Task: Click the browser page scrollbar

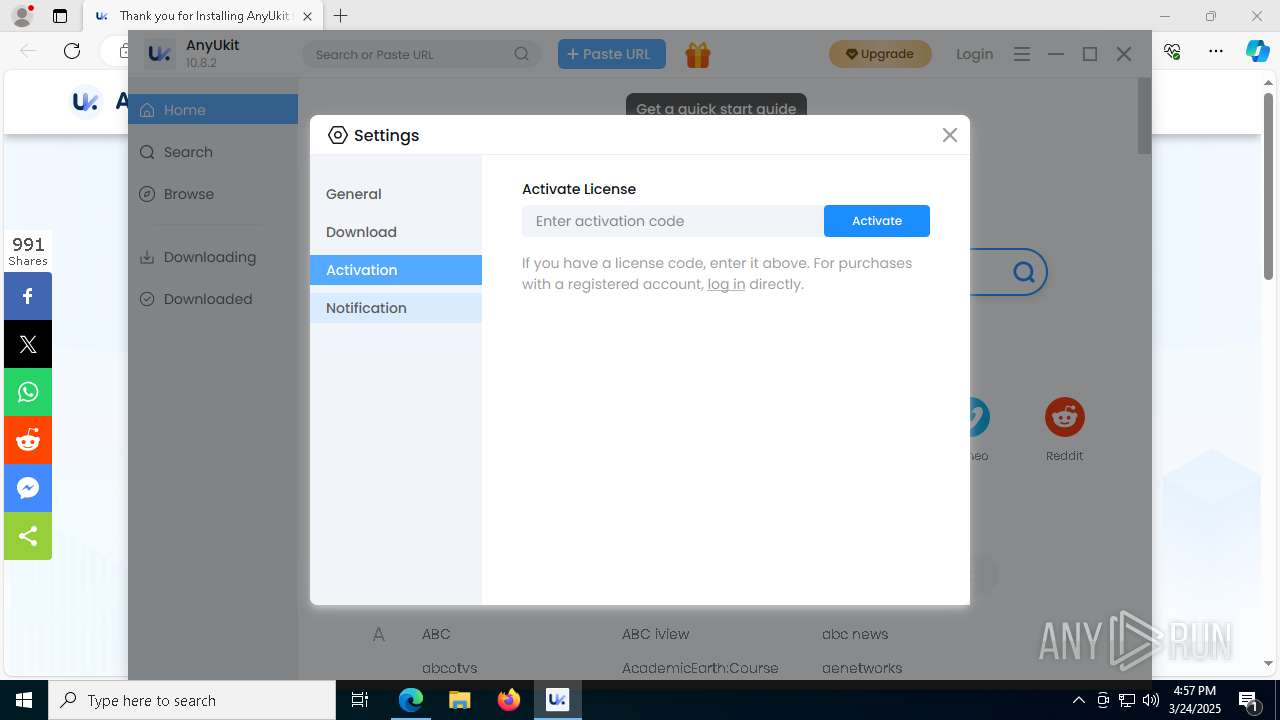Action: 1269,187
